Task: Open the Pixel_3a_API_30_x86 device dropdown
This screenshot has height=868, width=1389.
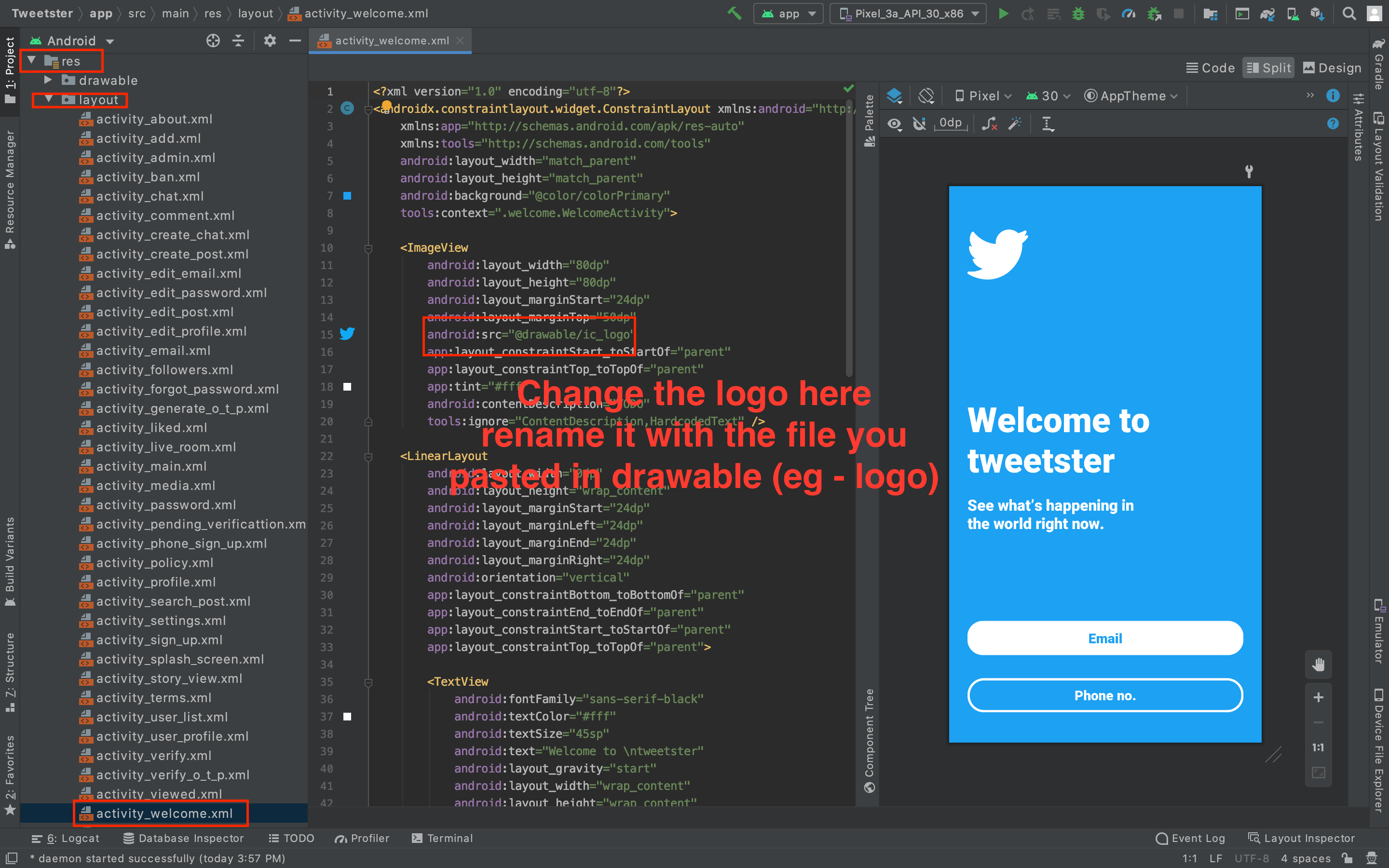Action: pyautogui.click(x=909, y=13)
